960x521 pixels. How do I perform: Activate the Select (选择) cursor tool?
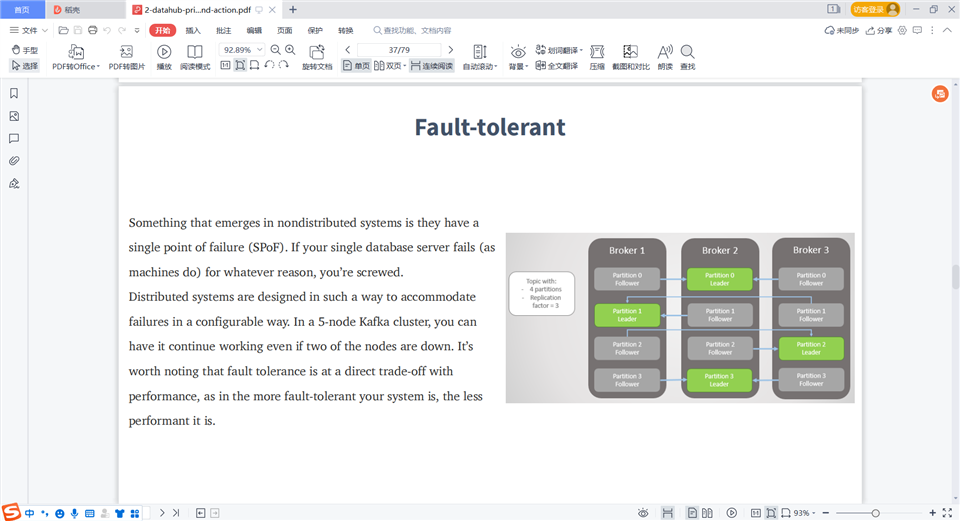point(25,66)
